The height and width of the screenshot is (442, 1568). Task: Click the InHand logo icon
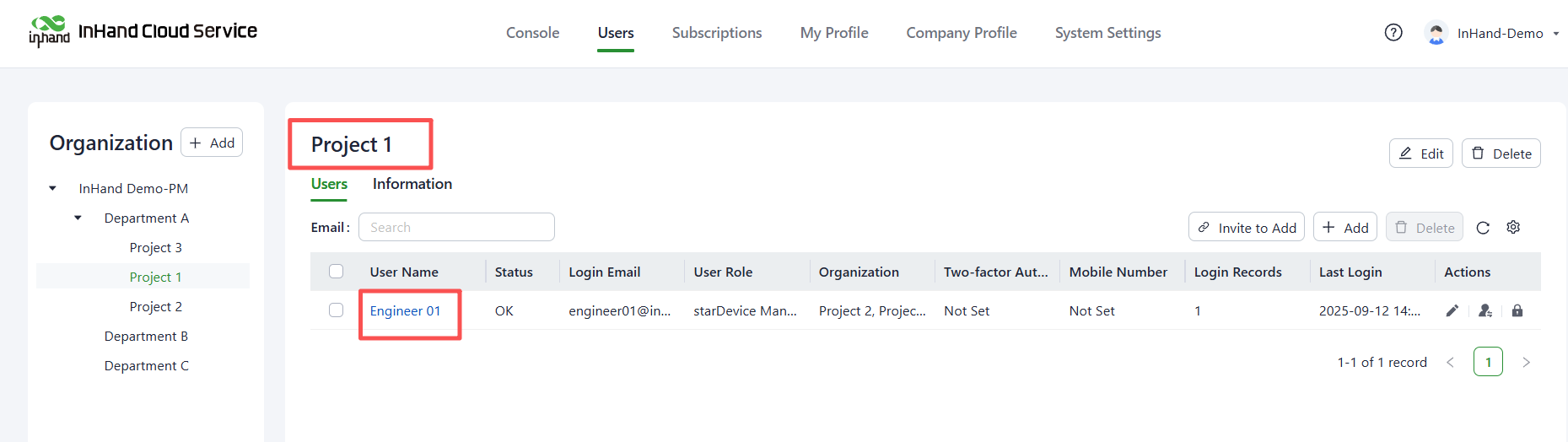click(49, 31)
